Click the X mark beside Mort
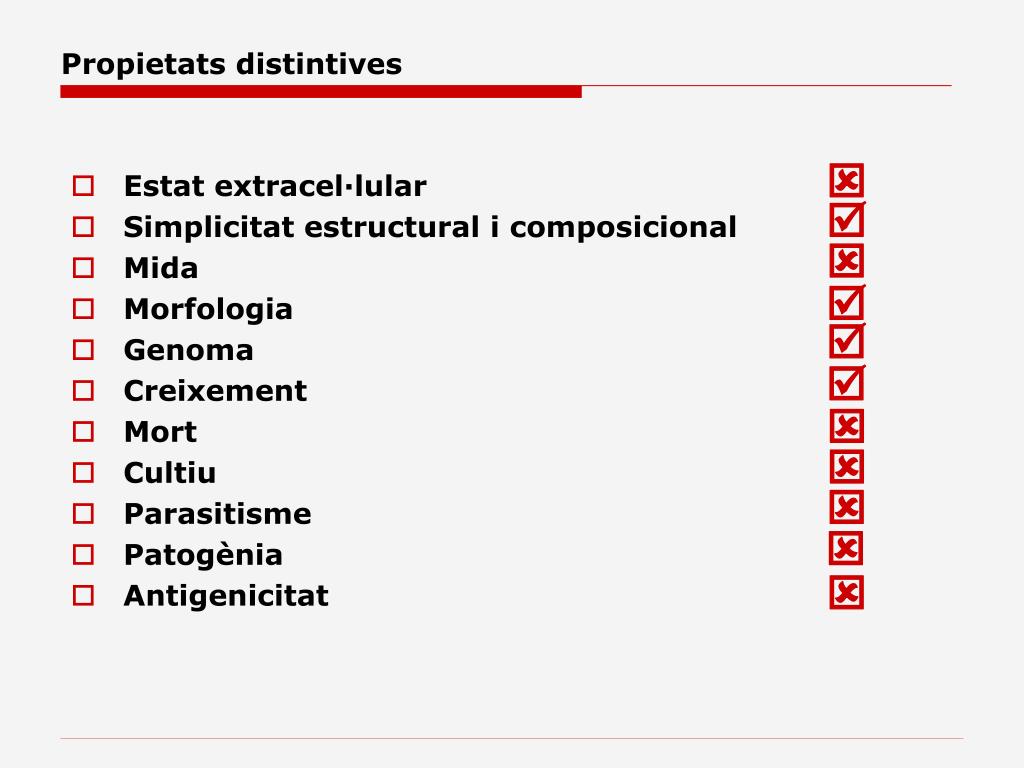The width and height of the screenshot is (1024, 768). 846,426
